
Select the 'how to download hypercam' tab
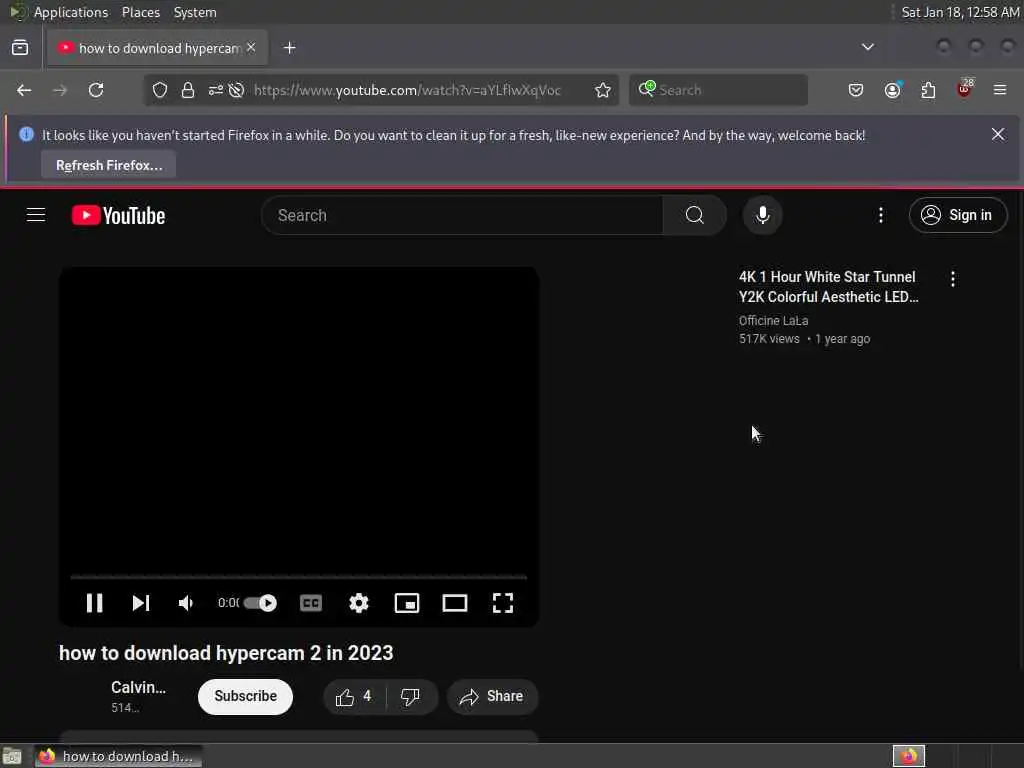pos(157,48)
